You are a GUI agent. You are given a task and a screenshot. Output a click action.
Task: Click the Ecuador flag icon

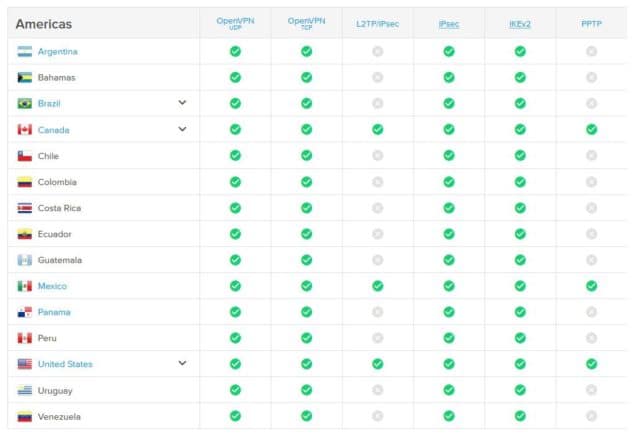click(x=24, y=234)
